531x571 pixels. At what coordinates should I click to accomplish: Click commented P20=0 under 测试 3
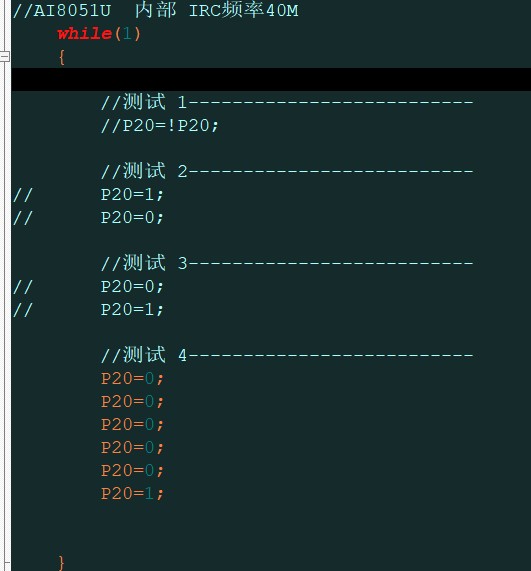132,286
